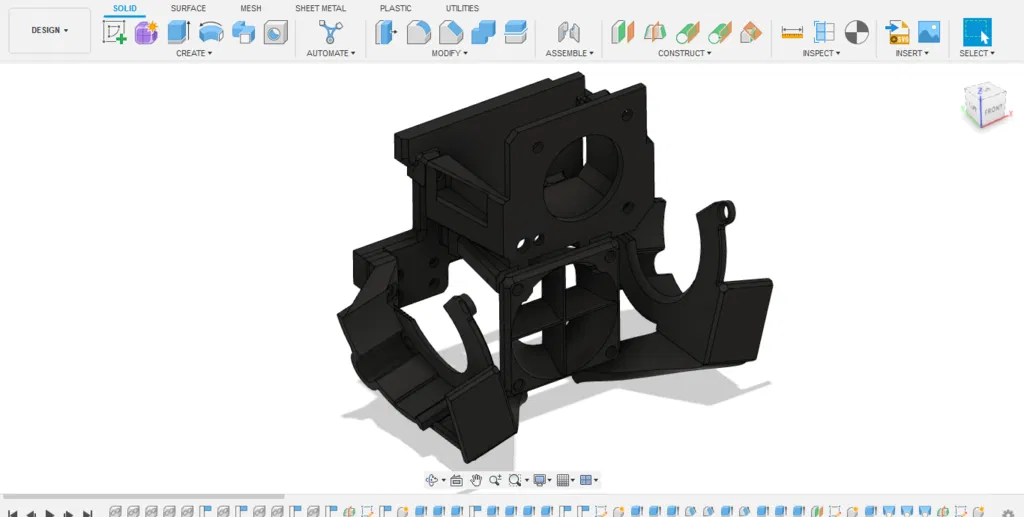Click the Plane Through Points construct icon
1024x517 pixels.
click(752, 32)
